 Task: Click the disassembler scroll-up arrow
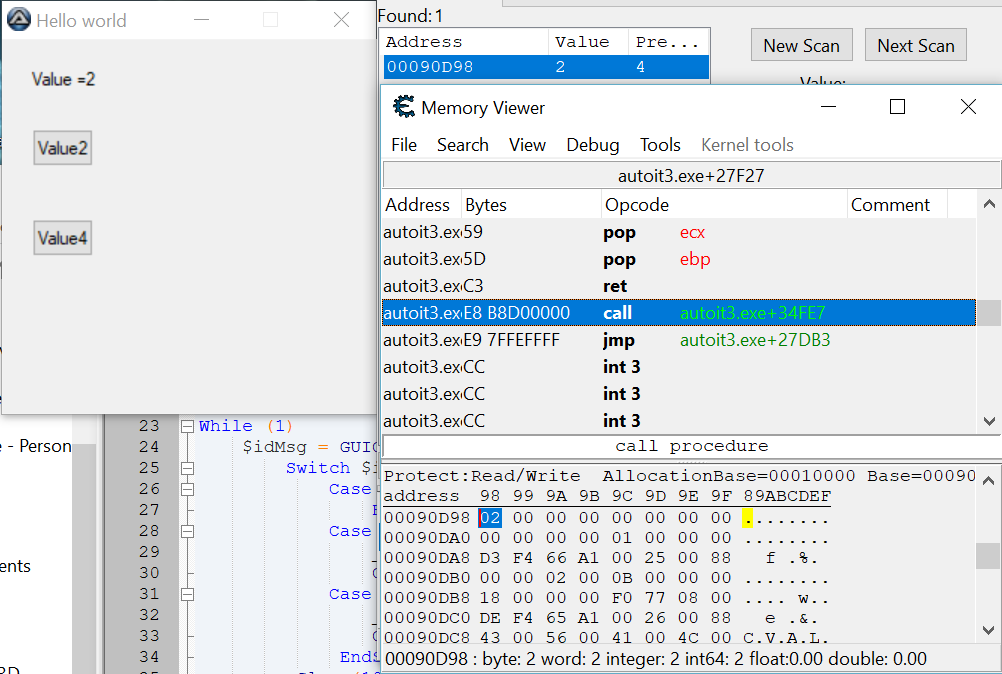pos(989,204)
